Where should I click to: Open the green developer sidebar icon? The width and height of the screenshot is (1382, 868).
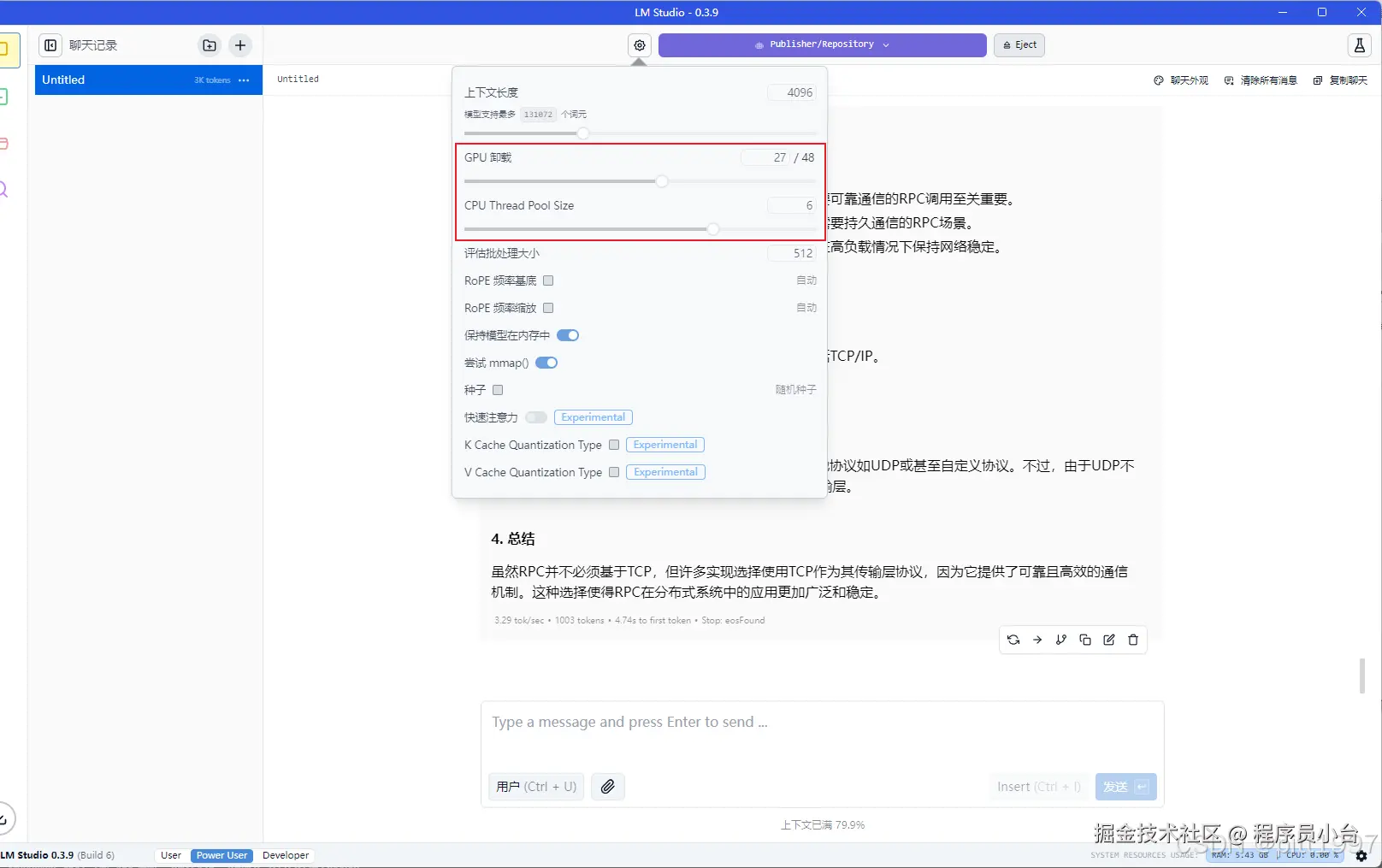click(3, 97)
